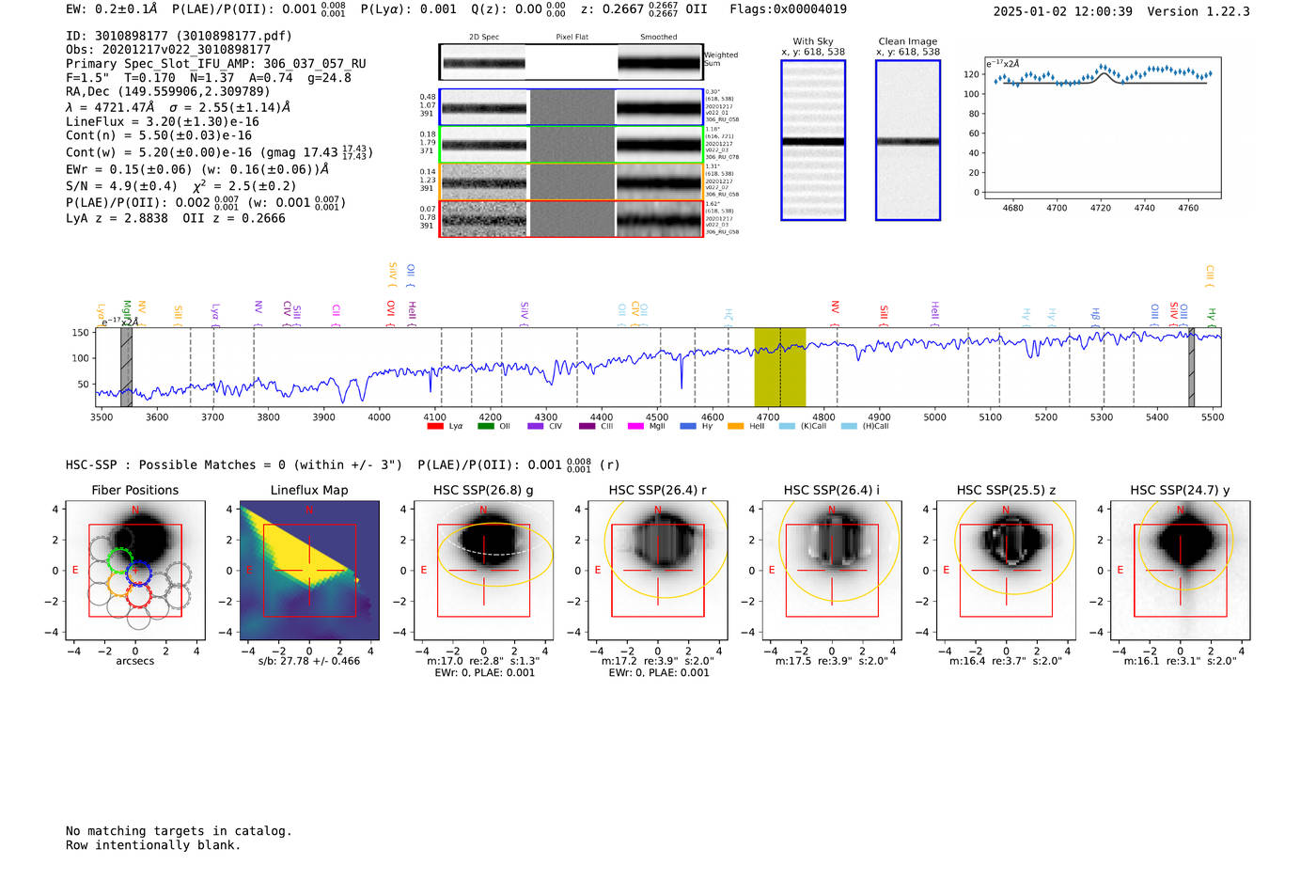Image resolution: width=1316 pixels, height=896 pixels.
Task: Click the Smoothed column header
Action: click(658, 38)
